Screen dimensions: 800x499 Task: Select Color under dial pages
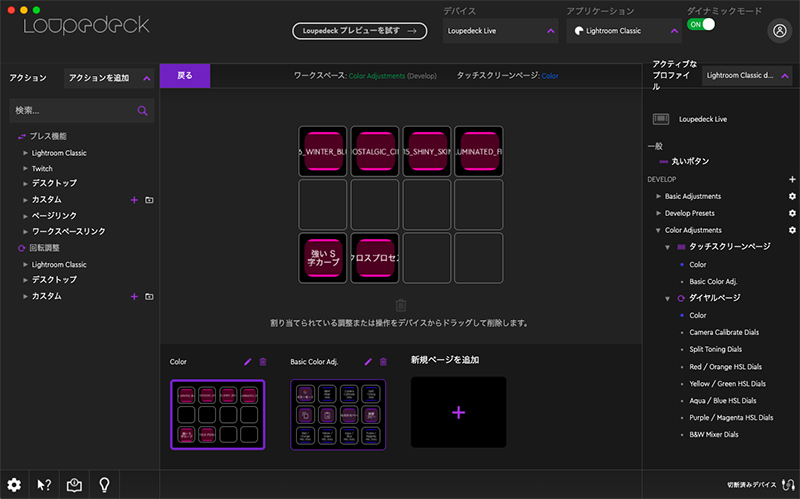point(697,315)
